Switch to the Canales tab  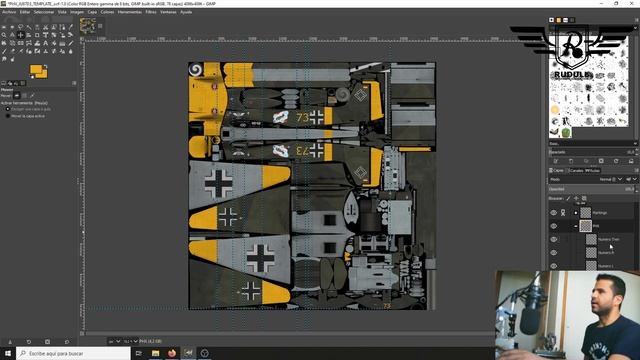tap(576, 170)
